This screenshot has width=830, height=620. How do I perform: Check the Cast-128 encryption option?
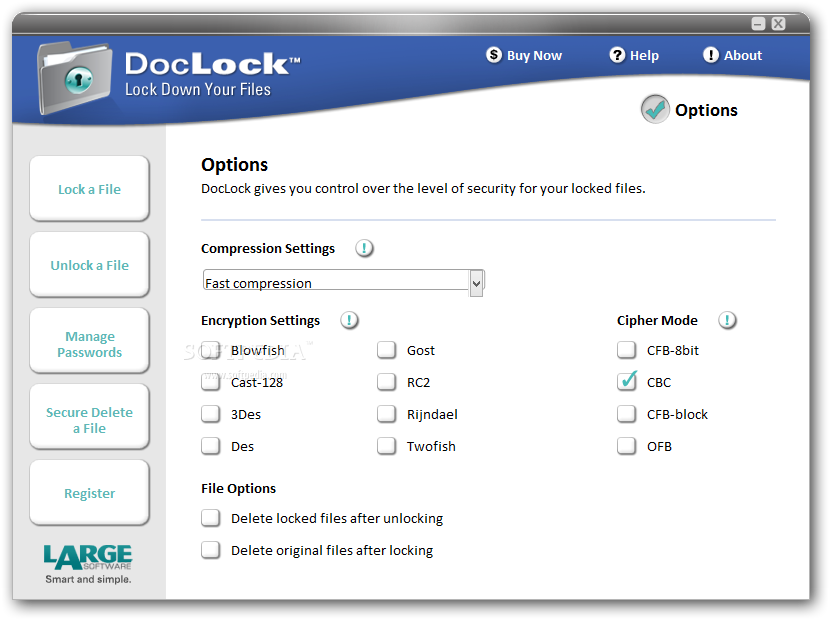[x=211, y=382]
